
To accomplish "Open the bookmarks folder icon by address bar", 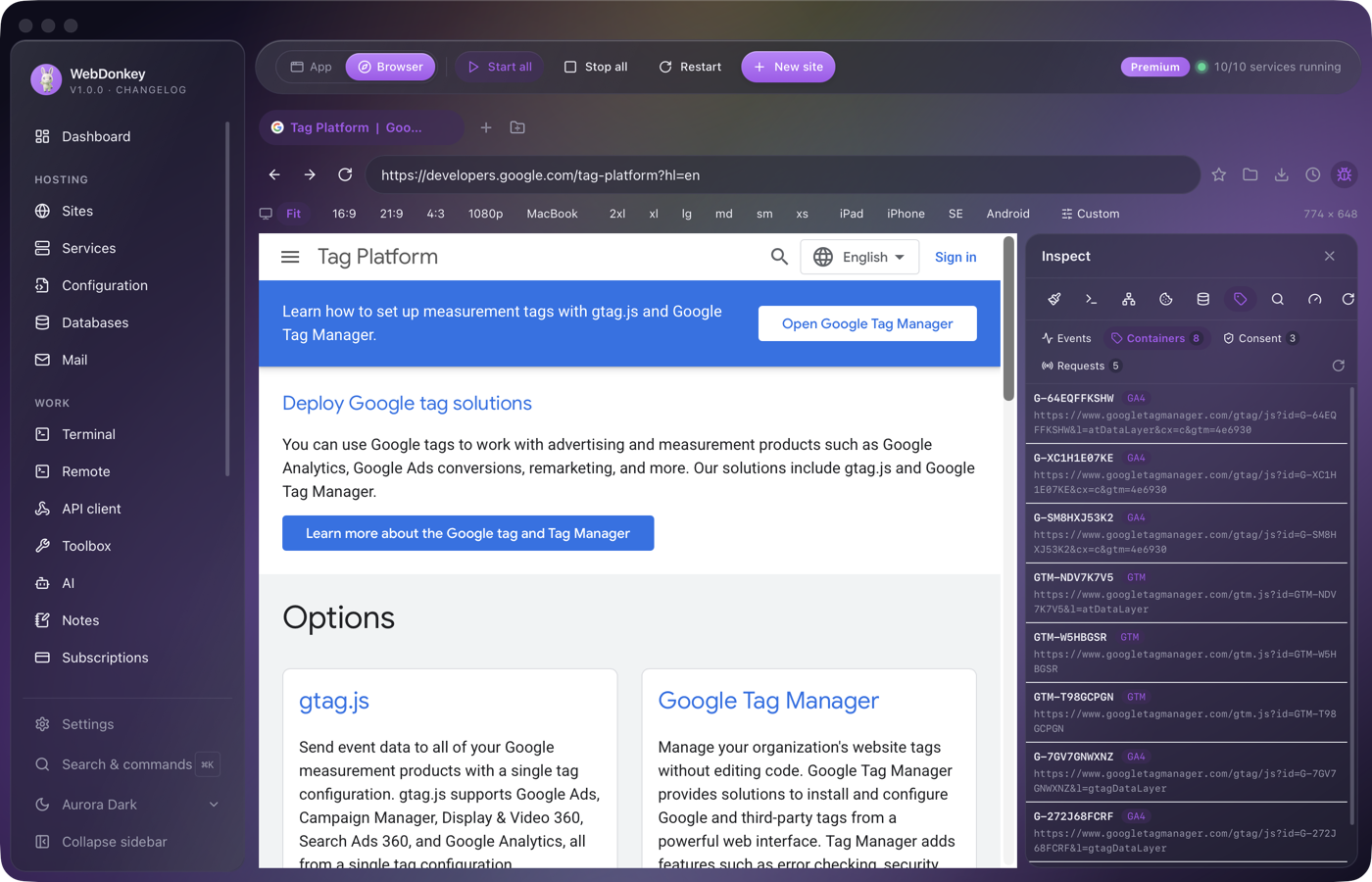I will (x=1250, y=174).
